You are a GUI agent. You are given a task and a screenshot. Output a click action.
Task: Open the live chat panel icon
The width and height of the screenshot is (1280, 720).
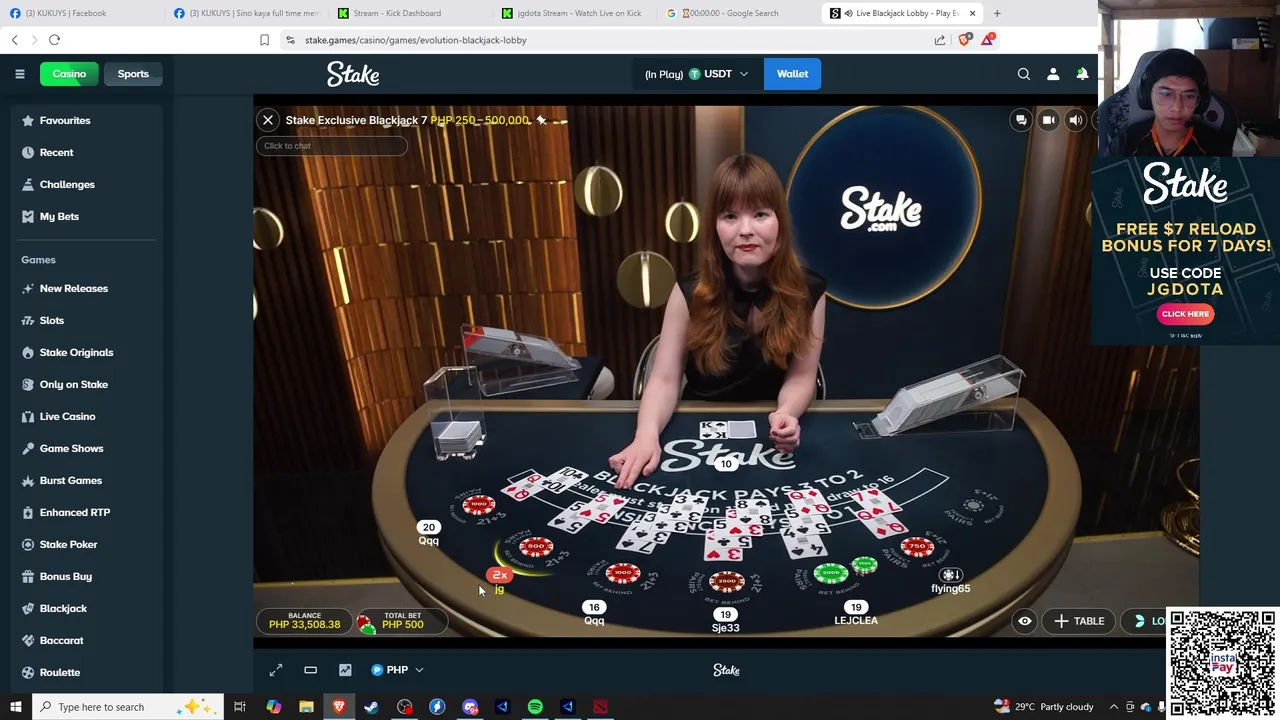[1021, 120]
